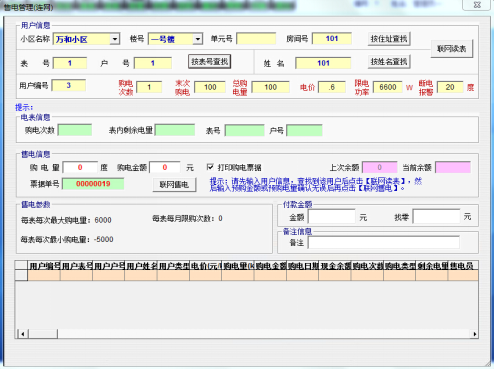Viewport: 494px width, 369px height.
Task: Click the 售电员 column header
Action: 463,266
